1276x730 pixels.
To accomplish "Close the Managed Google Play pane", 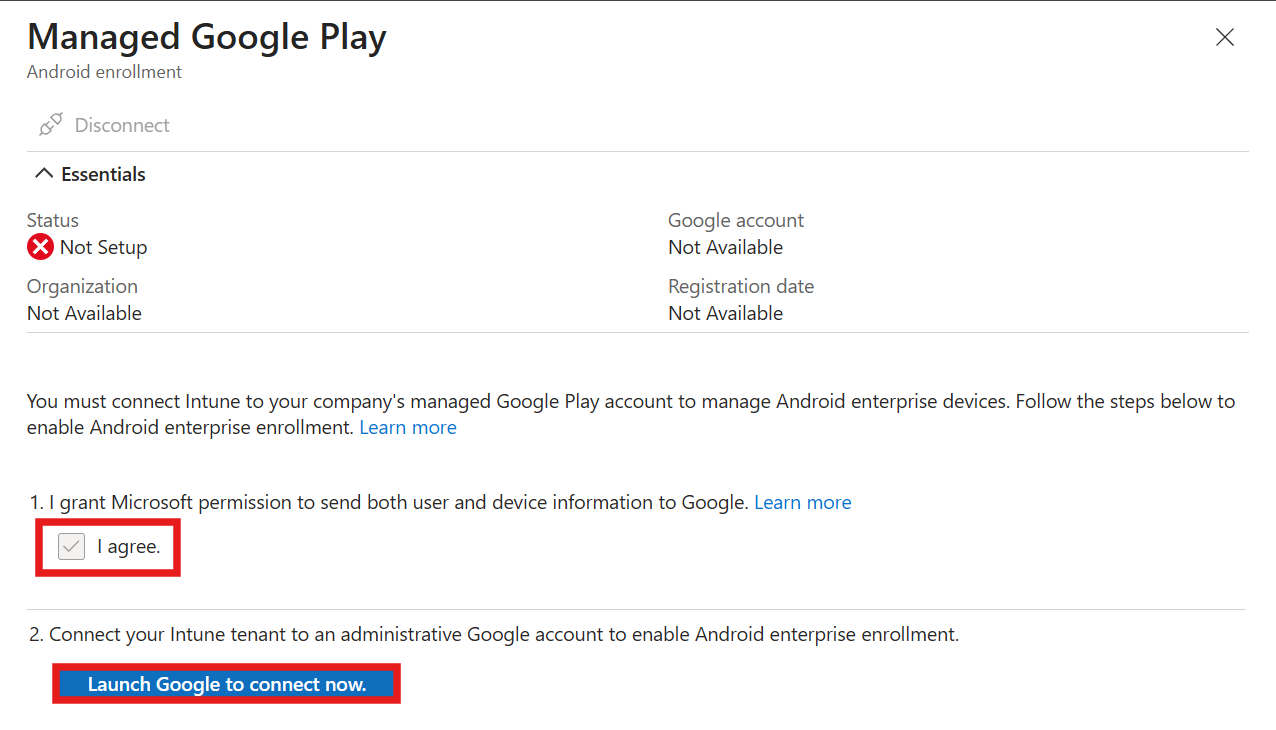I will click(1224, 38).
